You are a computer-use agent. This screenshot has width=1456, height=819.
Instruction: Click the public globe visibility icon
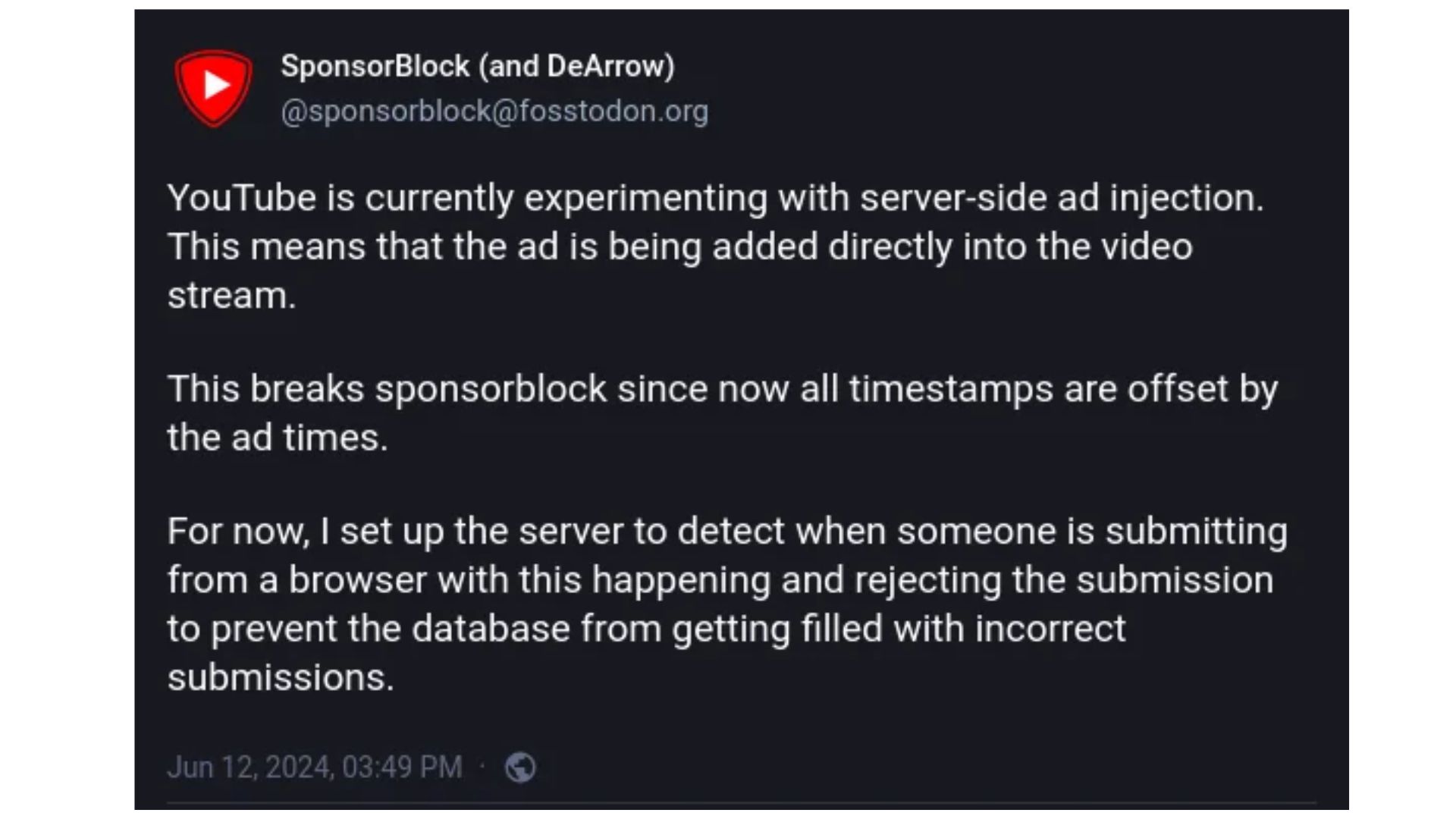pyautogui.click(x=520, y=767)
